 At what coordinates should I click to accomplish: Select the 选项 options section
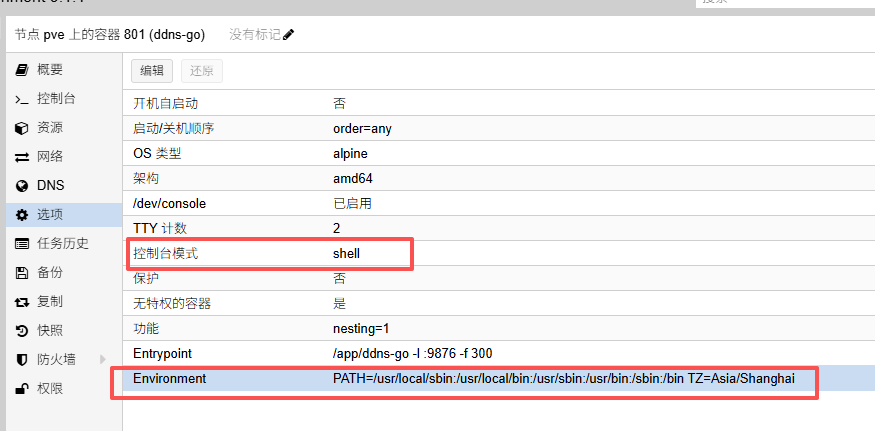click(x=64, y=215)
